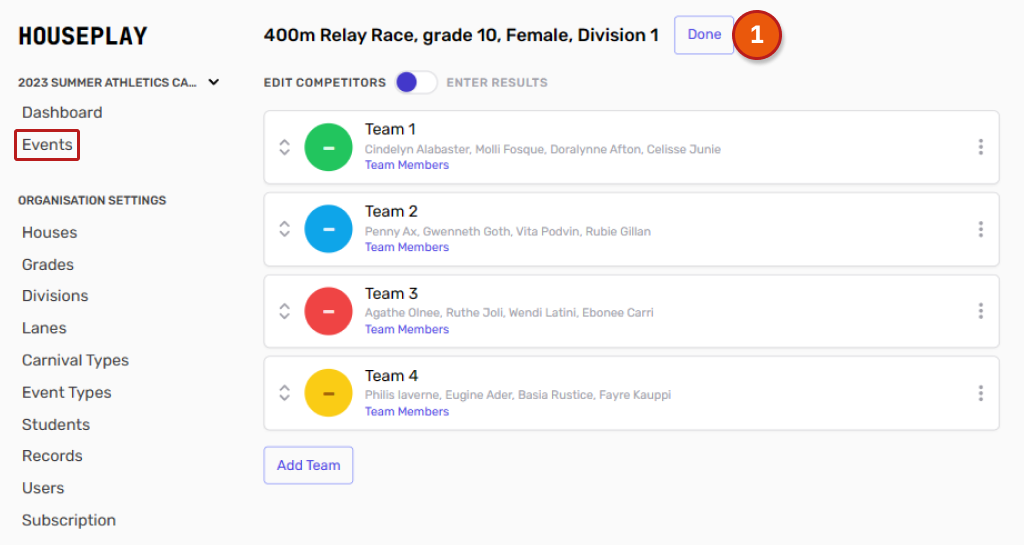Click the HOUSEPLAY logo
This screenshot has height=545, width=1024.
click(83, 36)
